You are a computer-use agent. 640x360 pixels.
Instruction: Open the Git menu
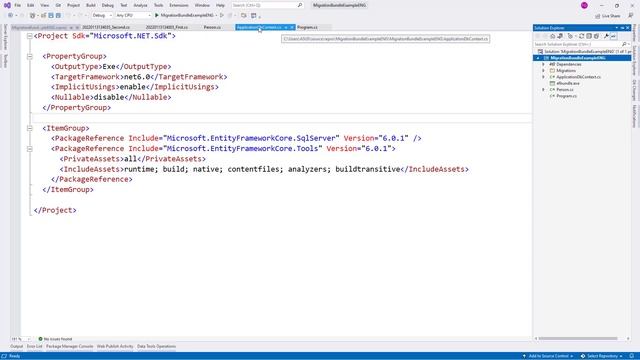[58, 5]
